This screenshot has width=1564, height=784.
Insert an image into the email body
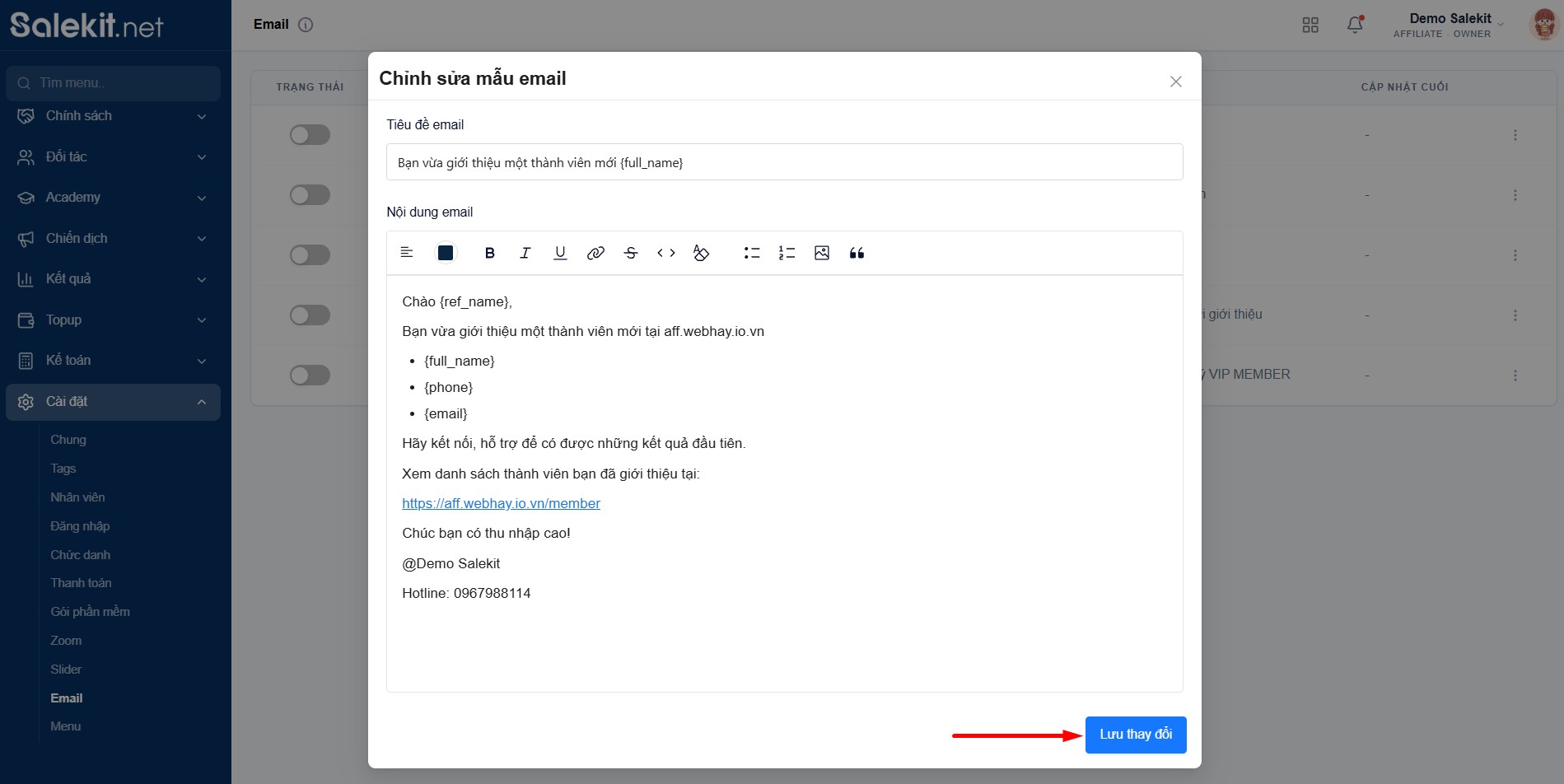[821, 253]
